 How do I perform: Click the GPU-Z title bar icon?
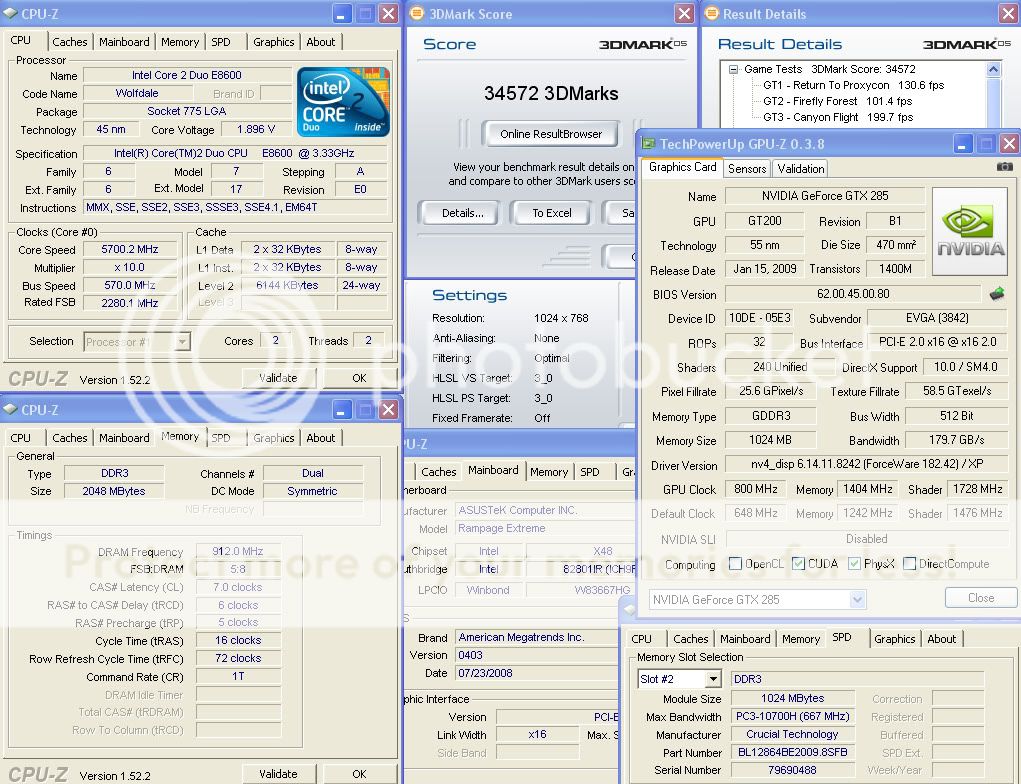(649, 143)
